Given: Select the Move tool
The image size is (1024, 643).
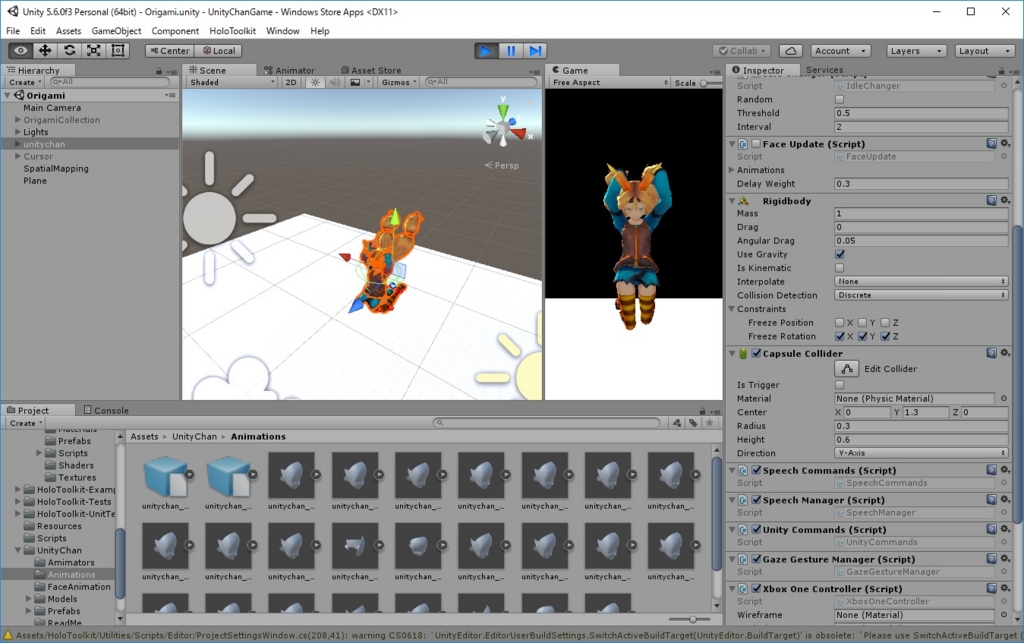Looking at the screenshot, I should point(45,50).
